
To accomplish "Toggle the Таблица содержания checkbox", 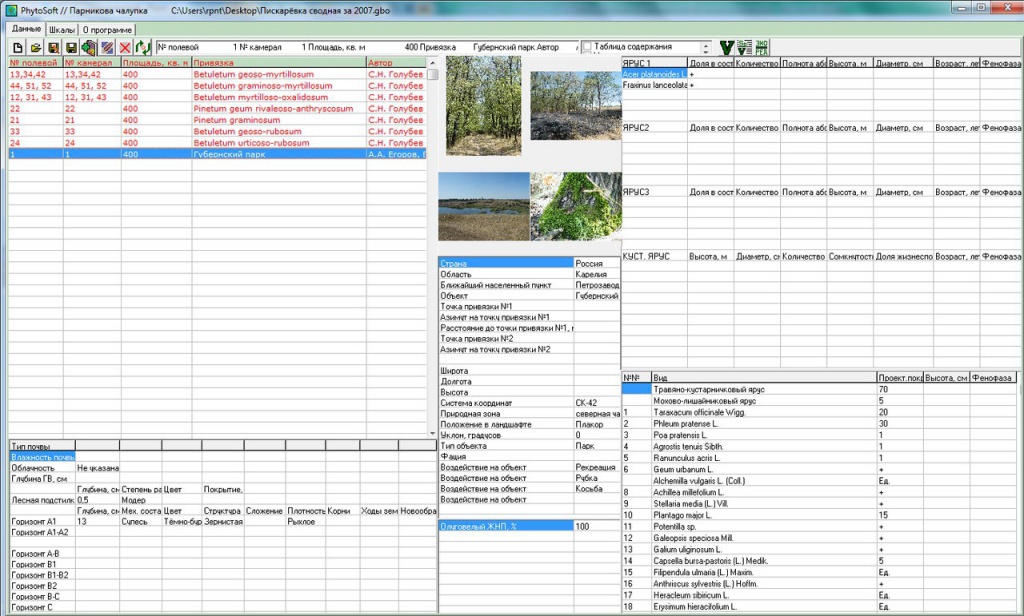I will 586,47.
